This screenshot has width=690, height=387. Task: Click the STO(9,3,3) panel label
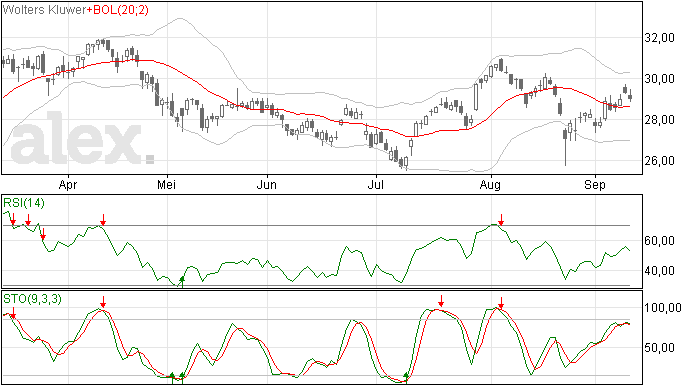pyautogui.click(x=33, y=299)
